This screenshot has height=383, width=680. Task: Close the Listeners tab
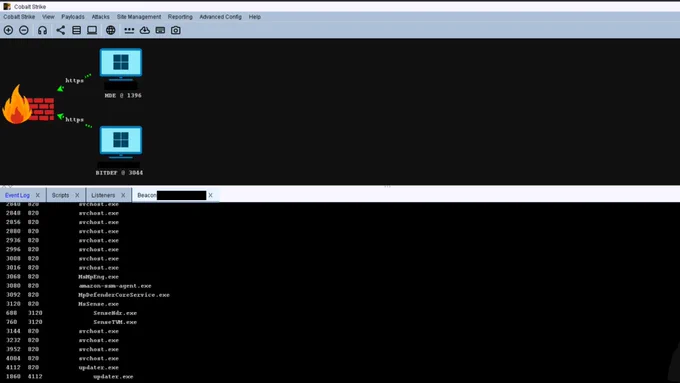point(123,195)
